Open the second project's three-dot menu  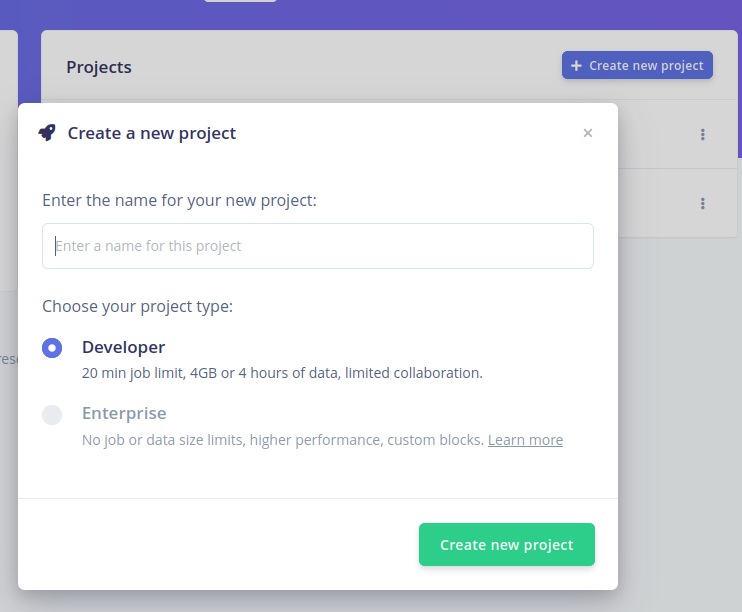tap(703, 204)
